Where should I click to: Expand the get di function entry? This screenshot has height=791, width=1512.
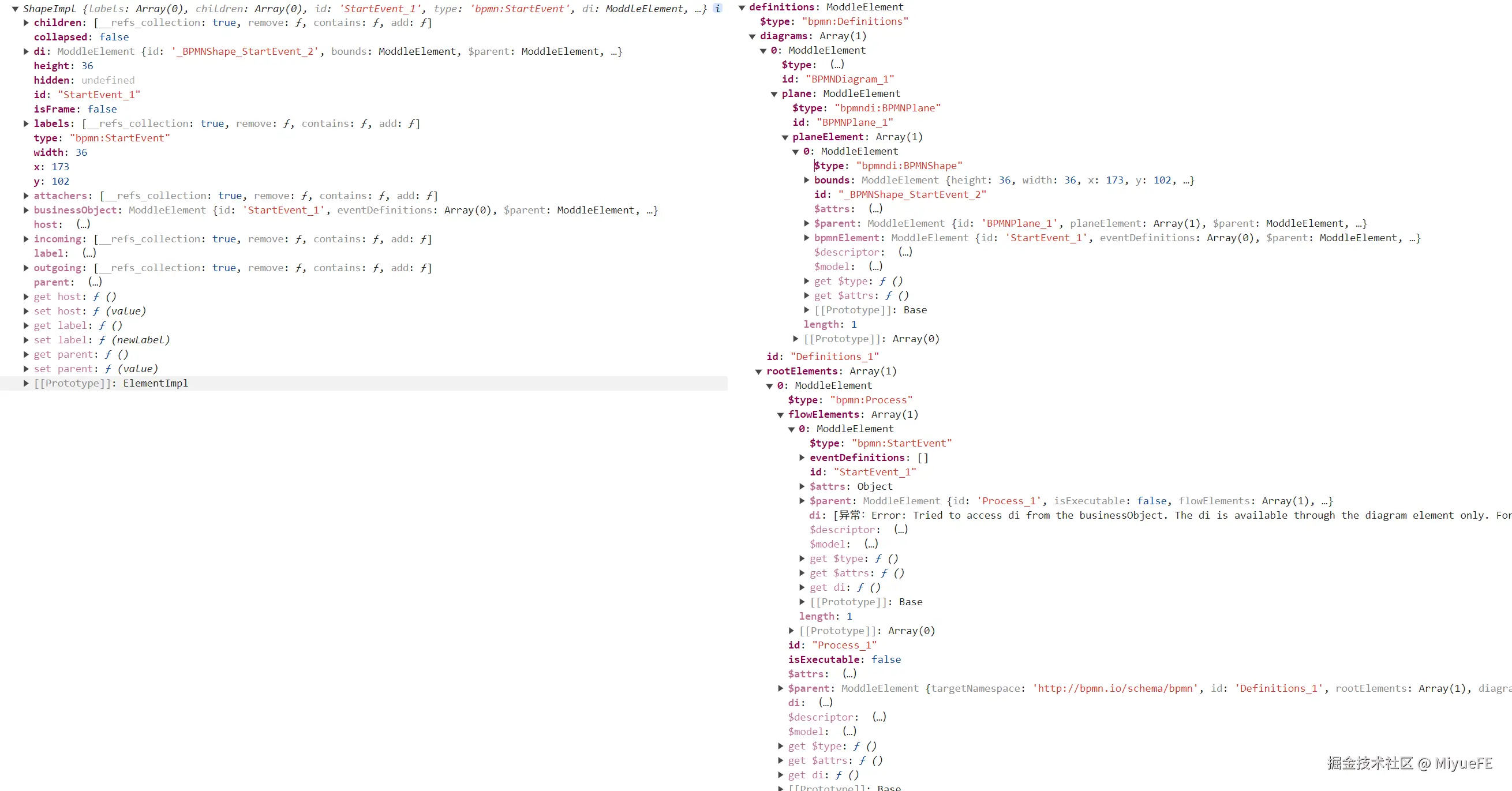click(802, 587)
